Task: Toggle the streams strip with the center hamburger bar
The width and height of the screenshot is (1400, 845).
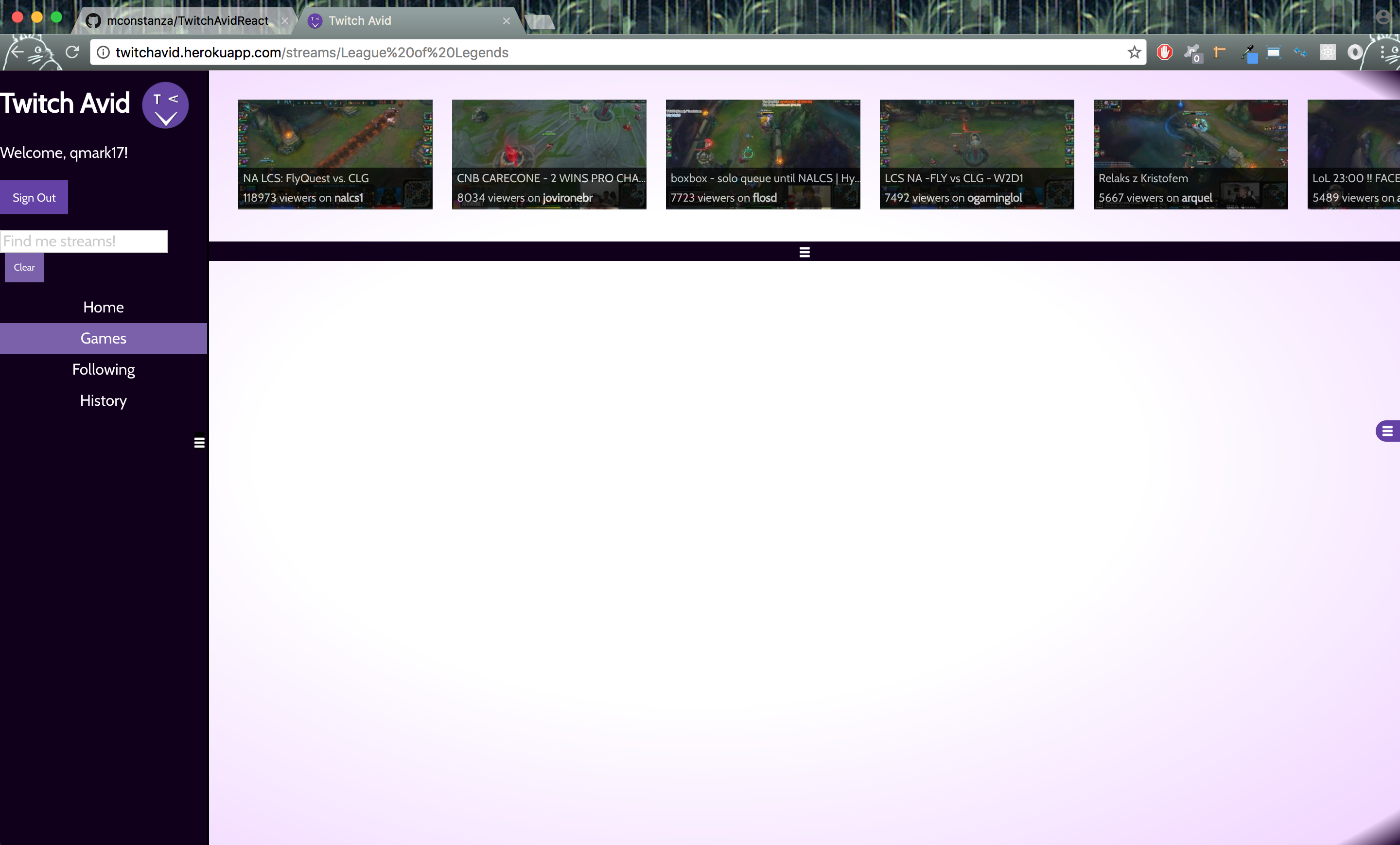Action: click(804, 252)
